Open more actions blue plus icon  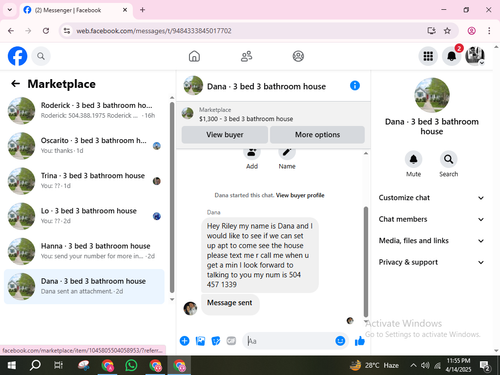point(185,341)
